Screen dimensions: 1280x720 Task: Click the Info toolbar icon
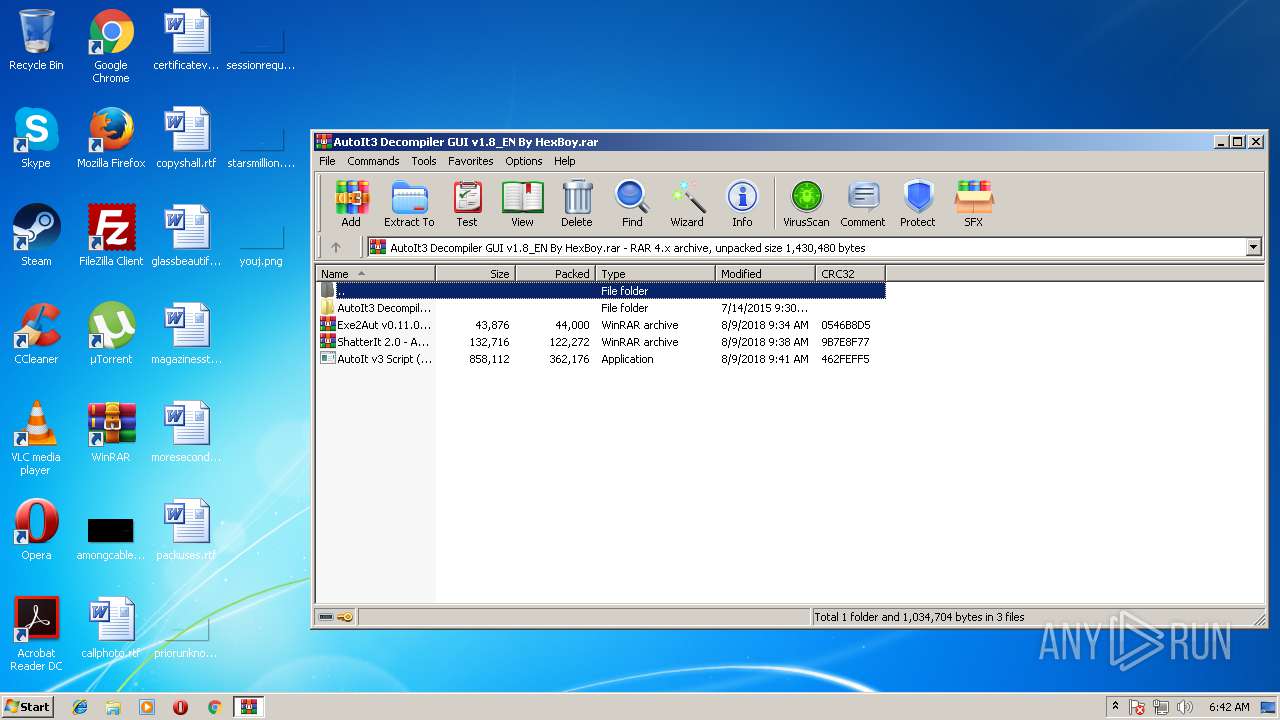tap(742, 204)
